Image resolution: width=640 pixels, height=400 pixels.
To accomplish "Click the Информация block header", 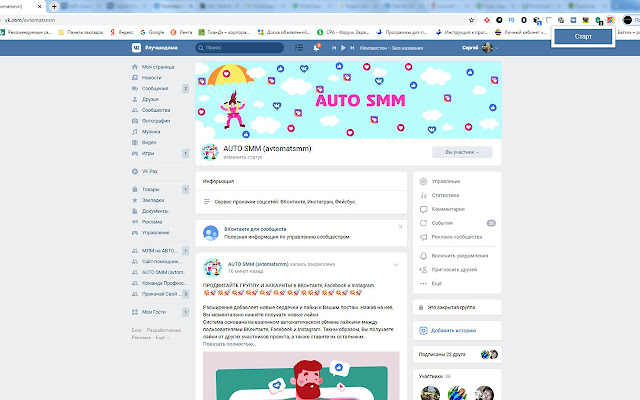I will [218, 181].
